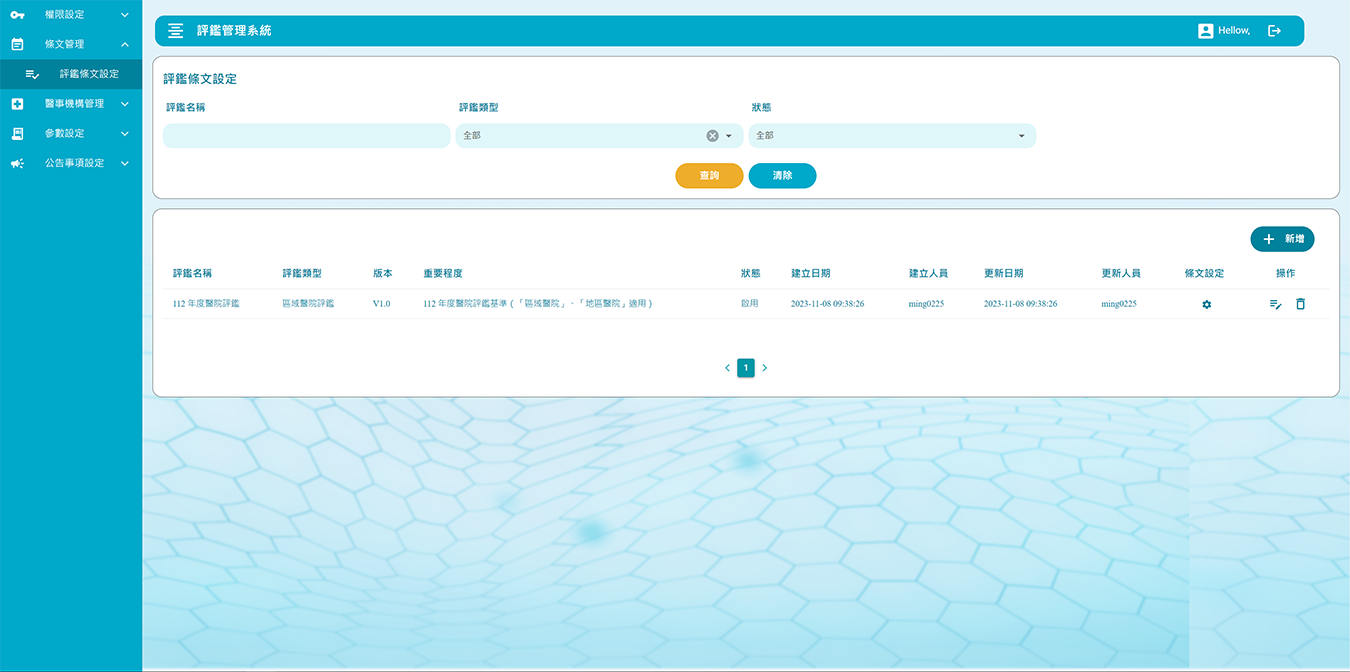Click the 清除 clear button
The width and height of the screenshot is (1350, 672).
[x=782, y=176]
